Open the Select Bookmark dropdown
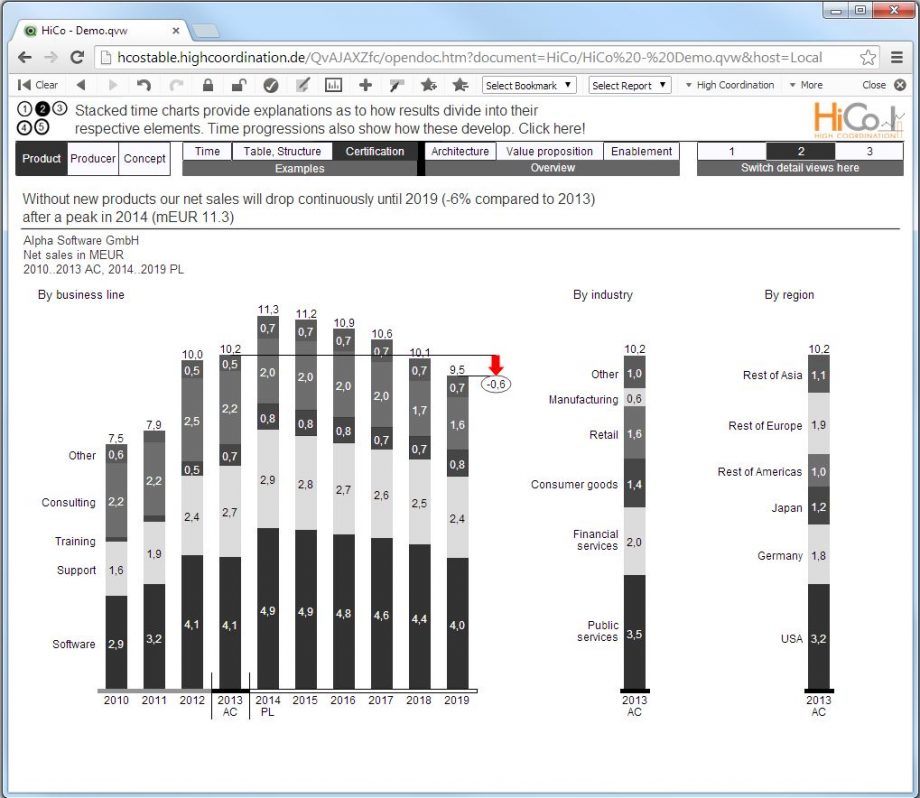The height and width of the screenshot is (798, 920). coord(528,85)
